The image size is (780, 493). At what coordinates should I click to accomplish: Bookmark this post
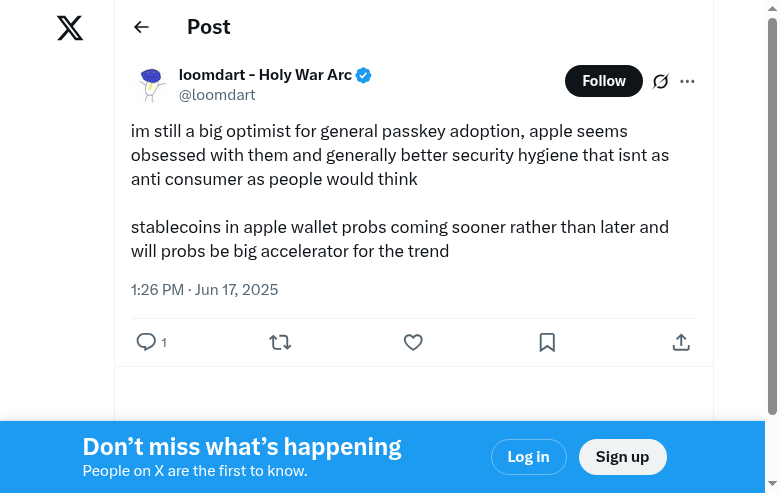[x=547, y=342]
